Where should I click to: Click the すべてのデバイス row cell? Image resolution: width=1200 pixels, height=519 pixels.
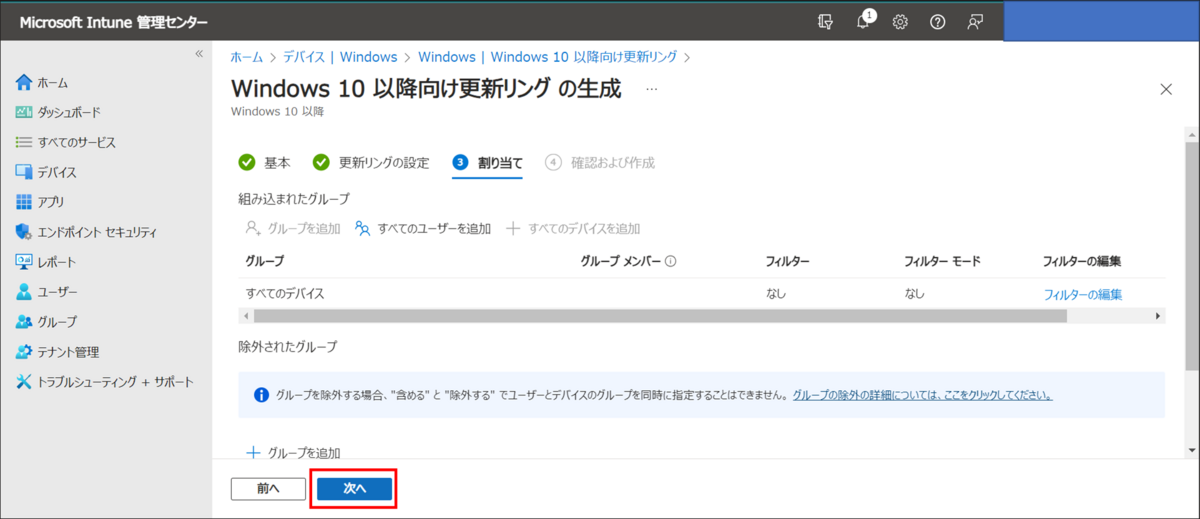click(x=285, y=294)
